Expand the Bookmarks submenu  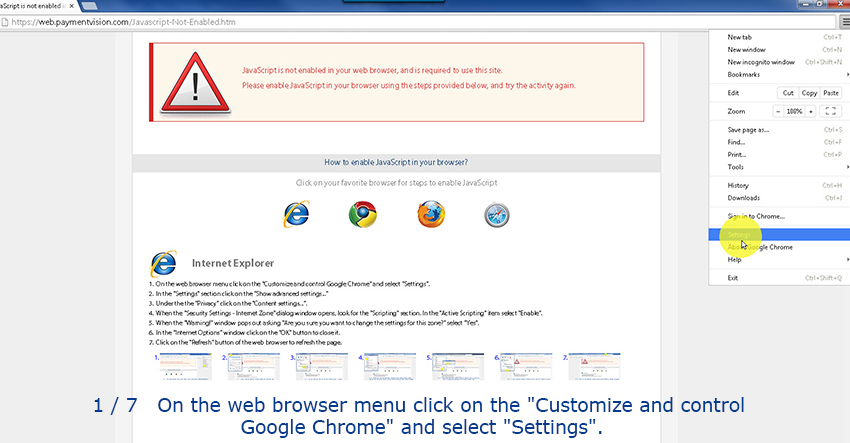click(780, 74)
